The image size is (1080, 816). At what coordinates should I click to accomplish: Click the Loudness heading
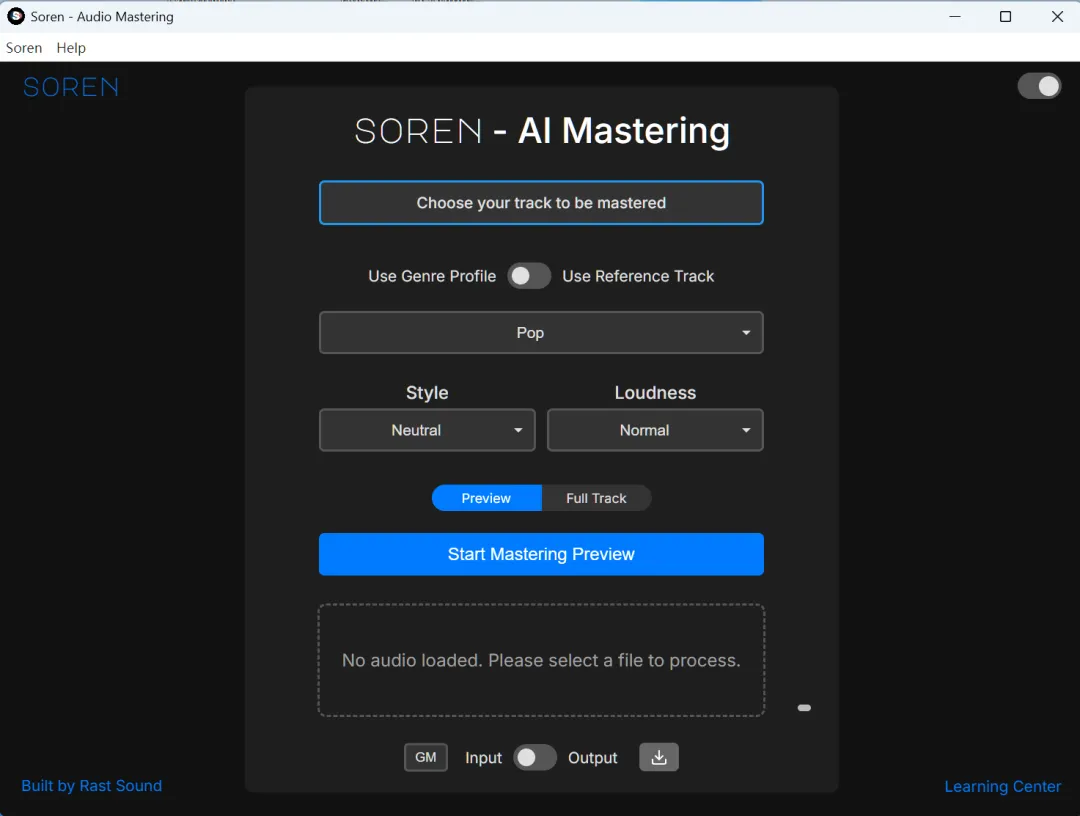coord(655,393)
